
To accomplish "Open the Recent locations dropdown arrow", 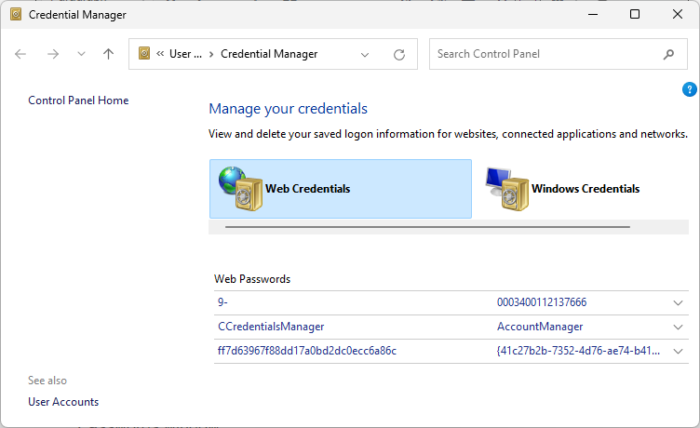I will point(81,54).
